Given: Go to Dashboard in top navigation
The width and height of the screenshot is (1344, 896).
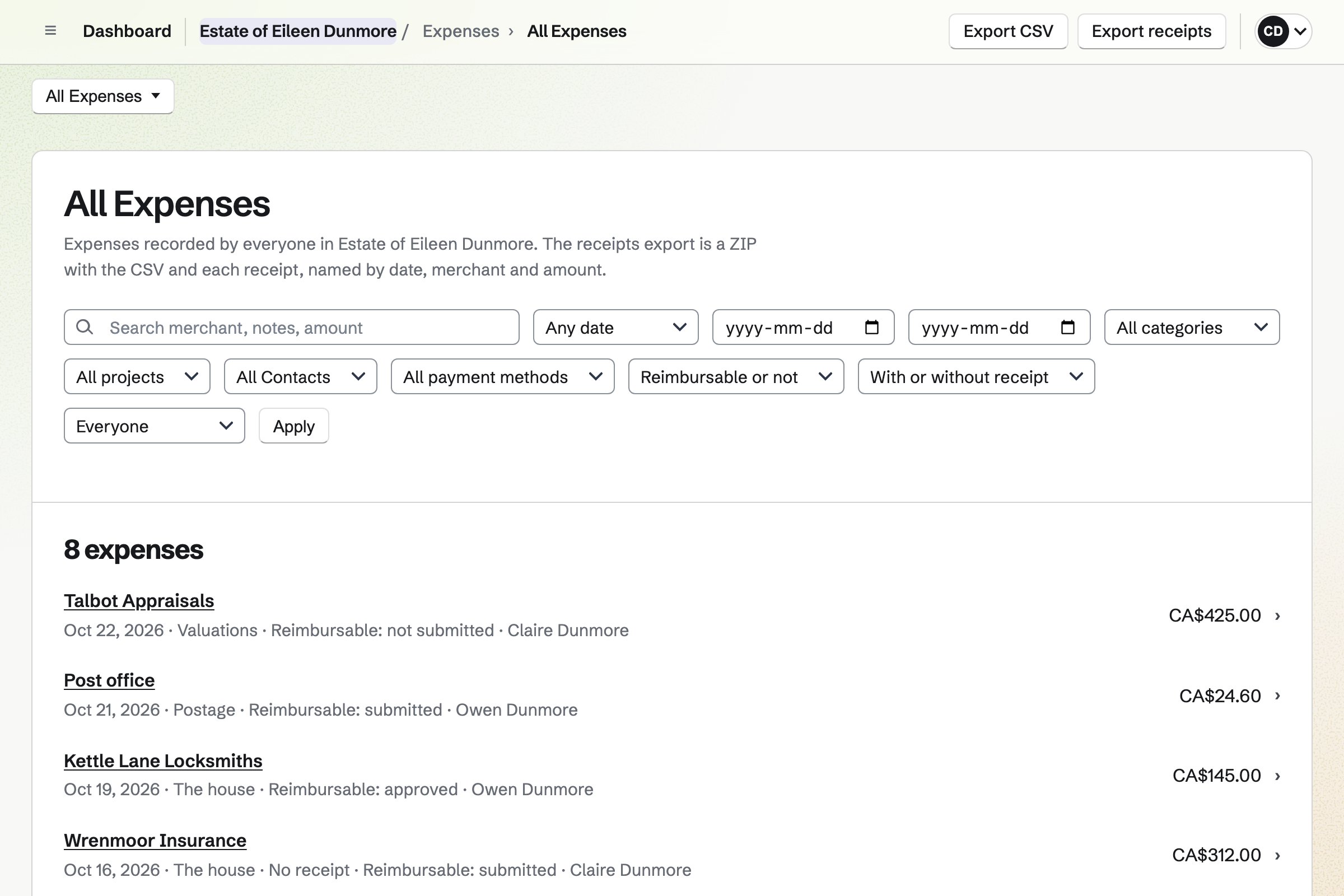Looking at the screenshot, I should [127, 31].
